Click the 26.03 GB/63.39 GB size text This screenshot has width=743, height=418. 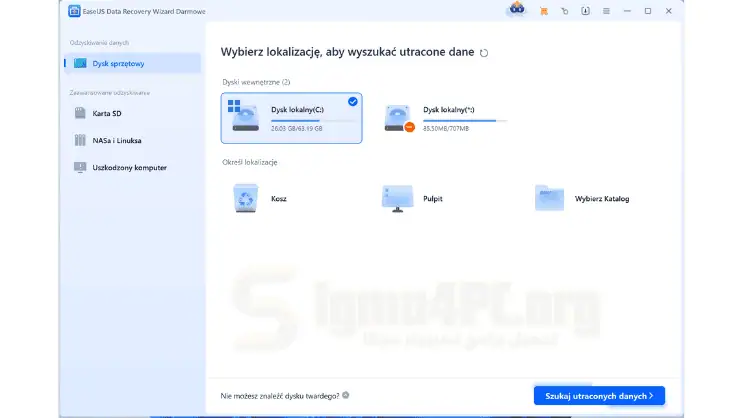click(297, 128)
